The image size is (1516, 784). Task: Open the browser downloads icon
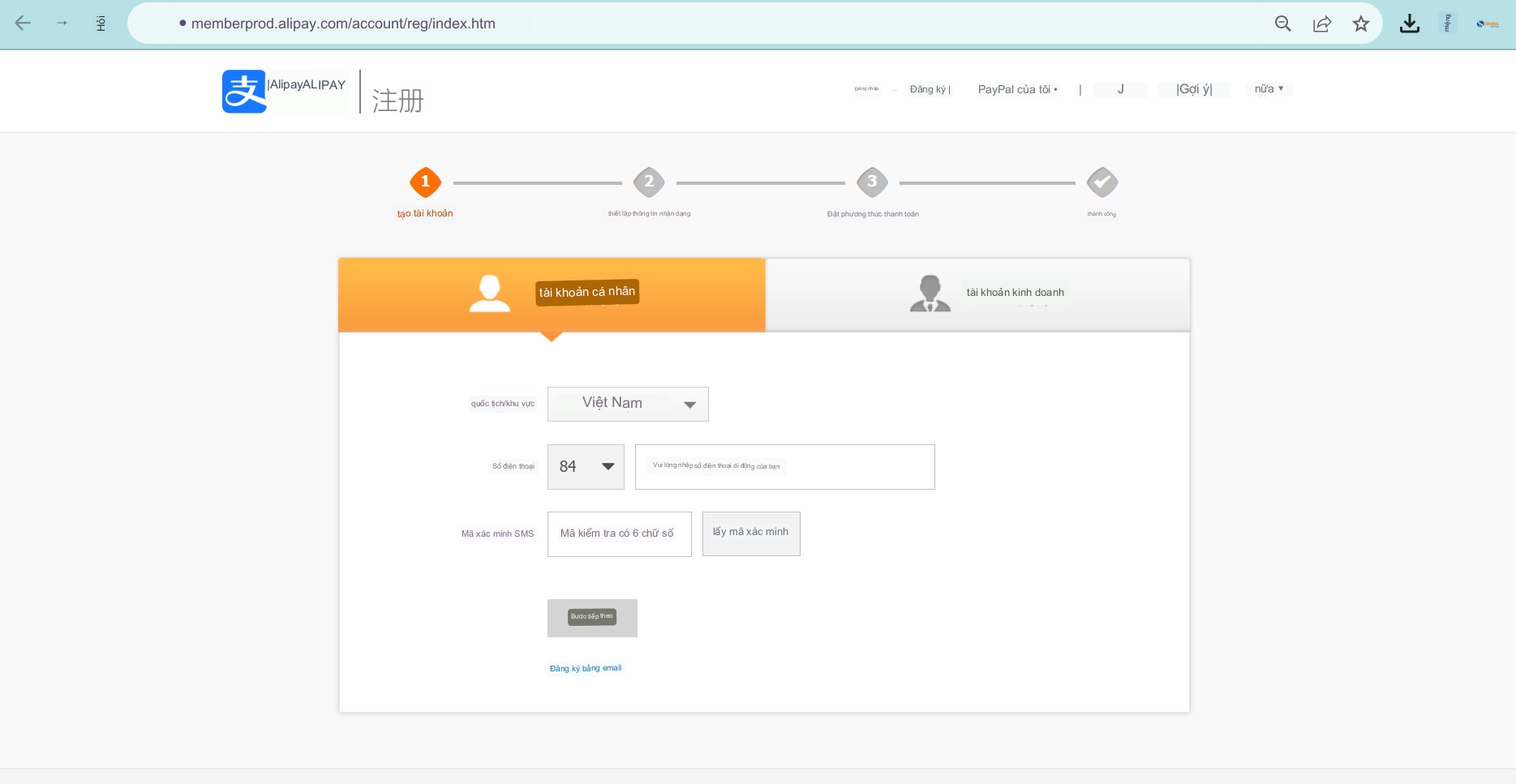point(1410,24)
